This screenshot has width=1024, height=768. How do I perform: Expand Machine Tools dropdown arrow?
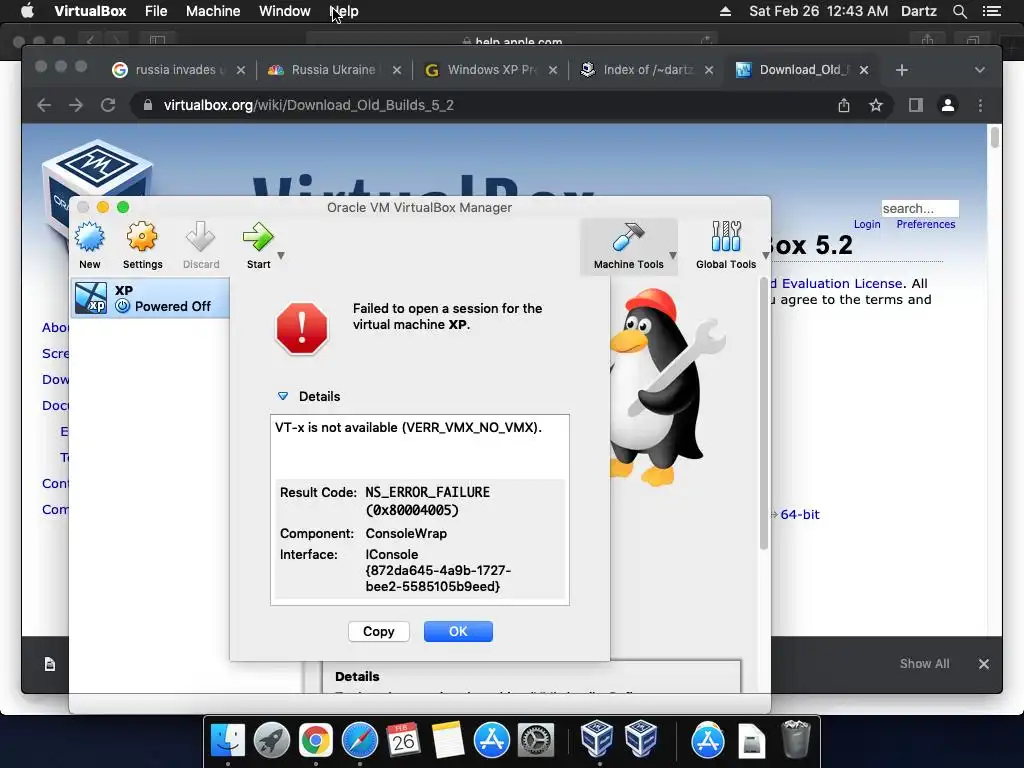[x=673, y=256]
